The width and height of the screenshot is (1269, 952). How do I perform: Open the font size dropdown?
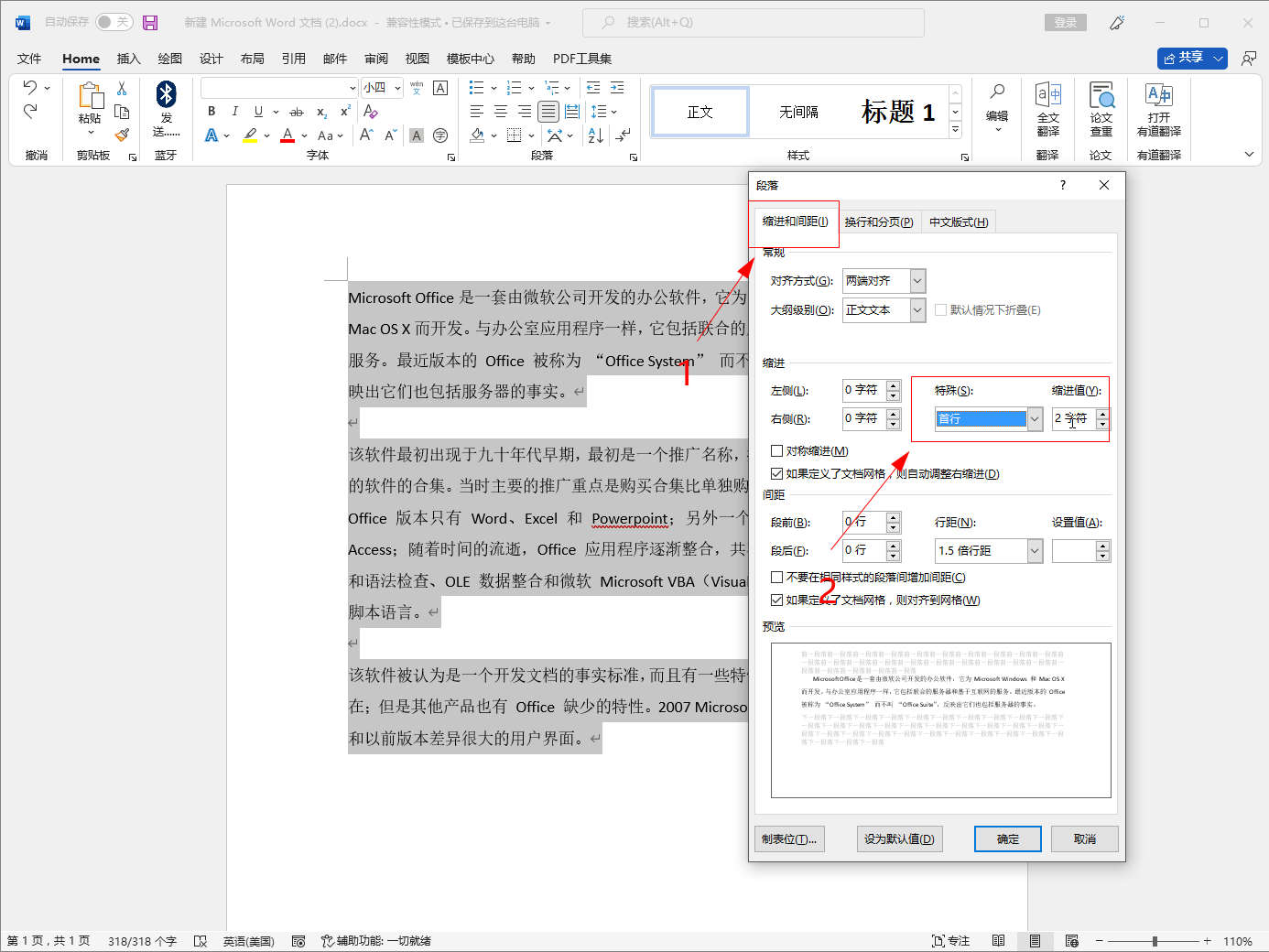coord(398,88)
